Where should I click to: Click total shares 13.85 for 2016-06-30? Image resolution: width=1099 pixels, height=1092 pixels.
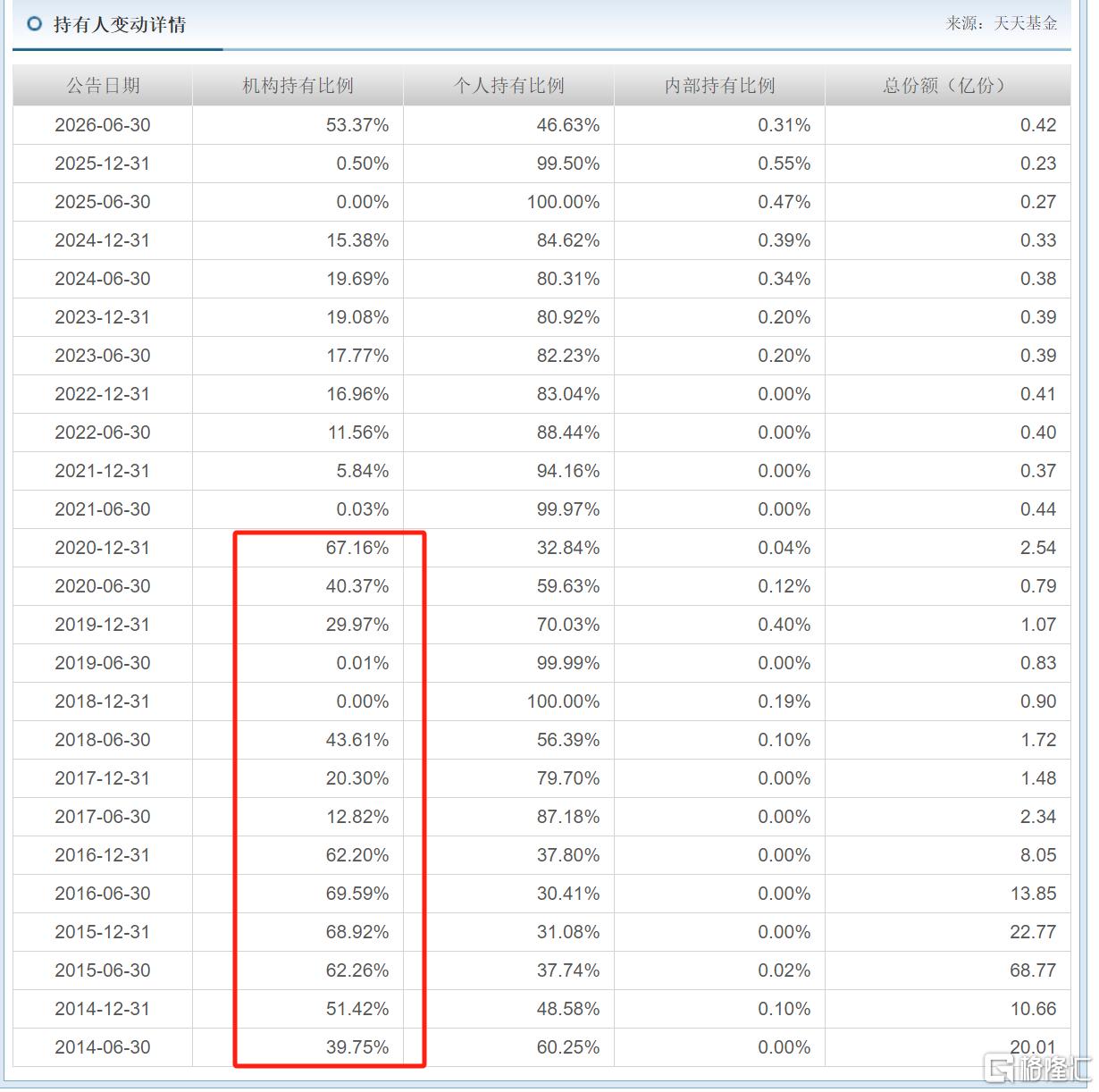pos(1034,894)
